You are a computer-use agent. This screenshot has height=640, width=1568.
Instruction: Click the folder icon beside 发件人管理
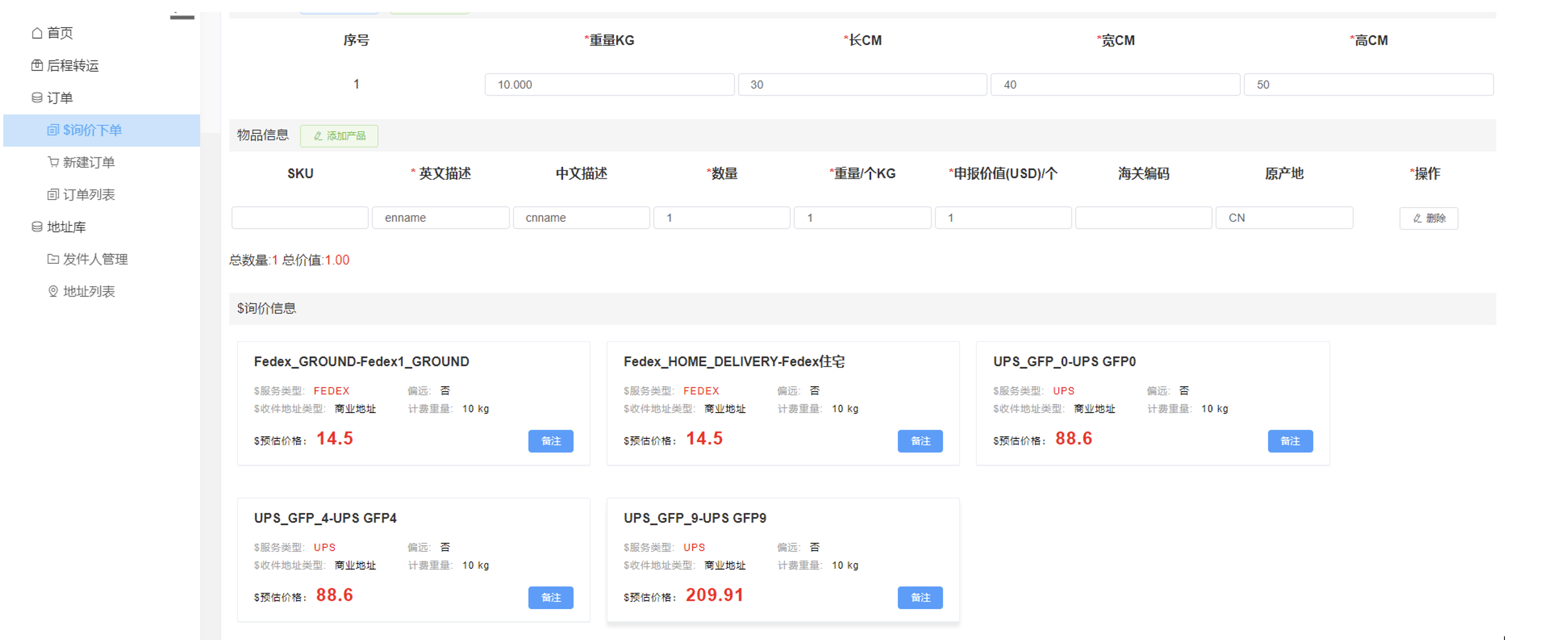click(53, 259)
